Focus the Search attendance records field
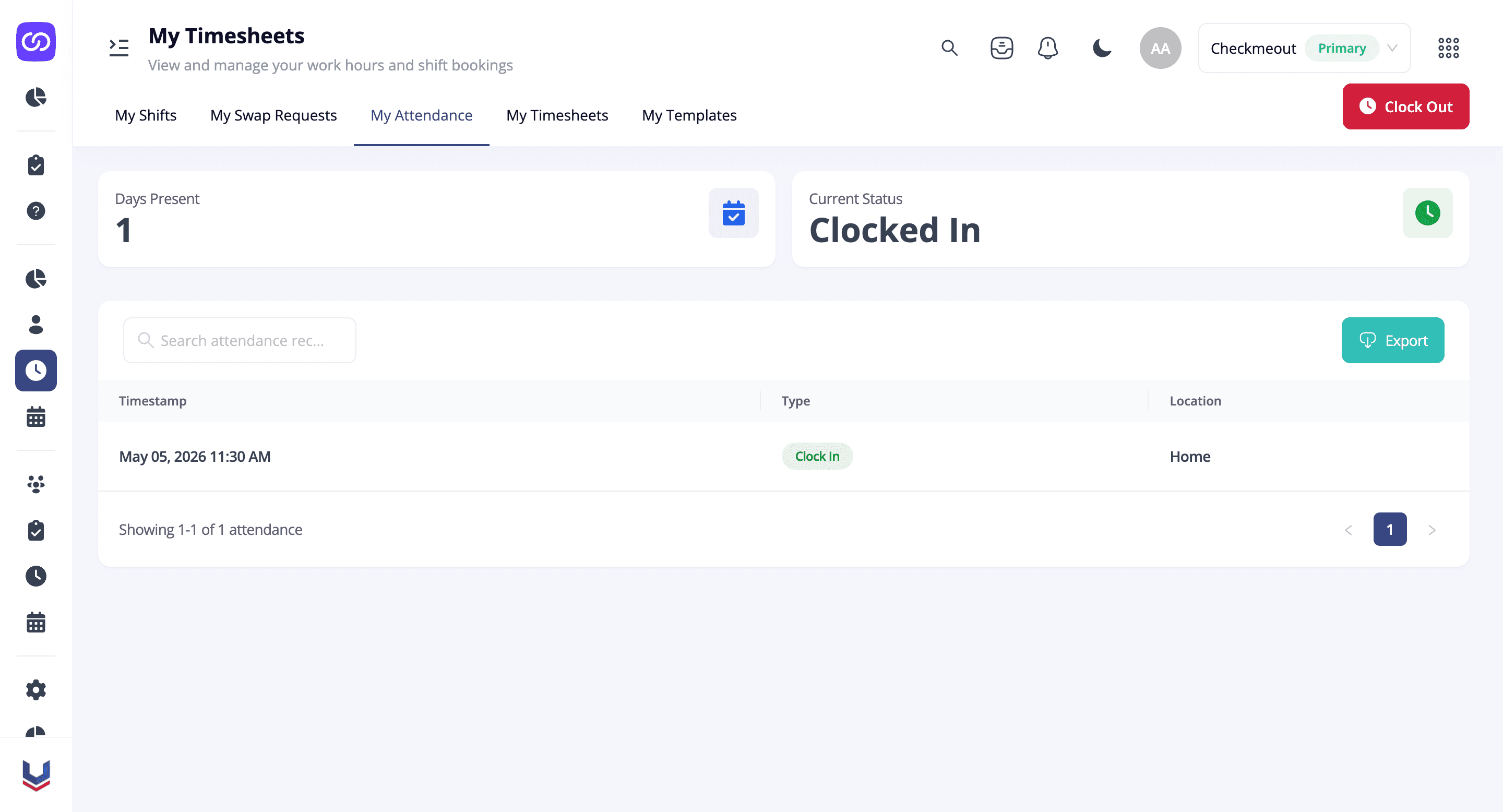1503x812 pixels. pyautogui.click(x=240, y=340)
